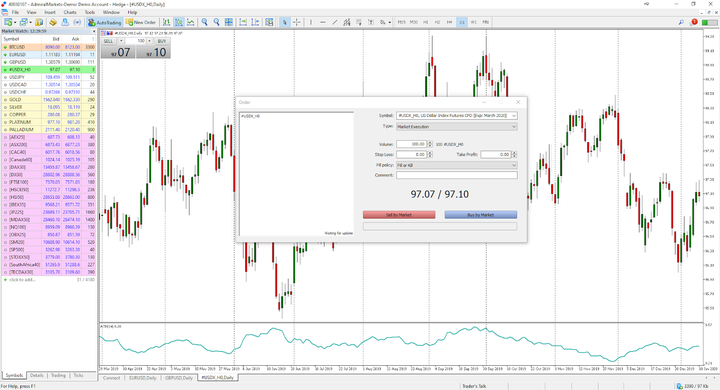Switch timeframe to W1
Image resolution: width=720 pixels, height=390 pixels.
tap(473, 22)
